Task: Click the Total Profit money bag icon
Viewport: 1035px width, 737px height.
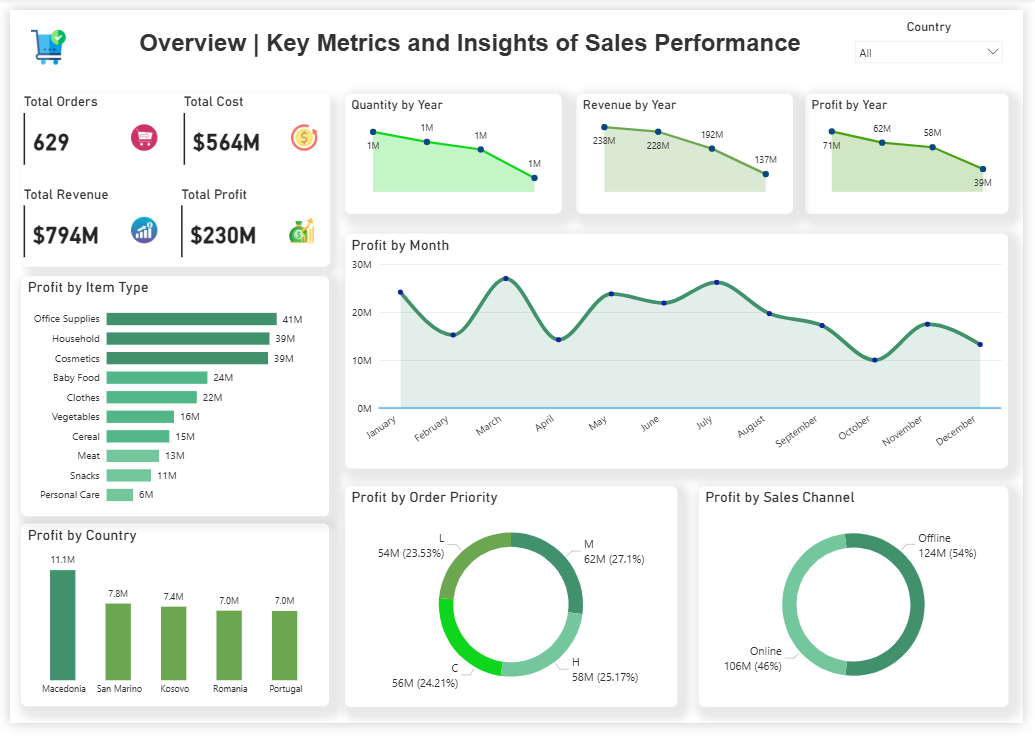Action: click(302, 231)
